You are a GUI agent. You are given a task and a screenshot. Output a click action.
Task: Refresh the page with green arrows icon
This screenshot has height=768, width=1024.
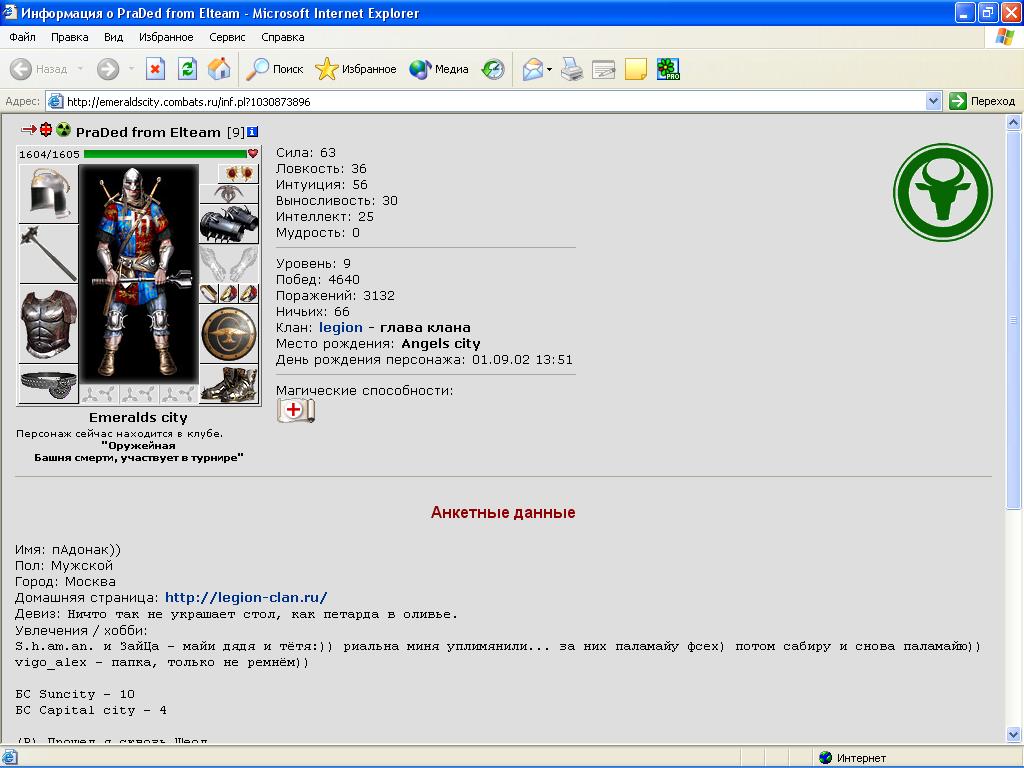pyautogui.click(x=187, y=69)
